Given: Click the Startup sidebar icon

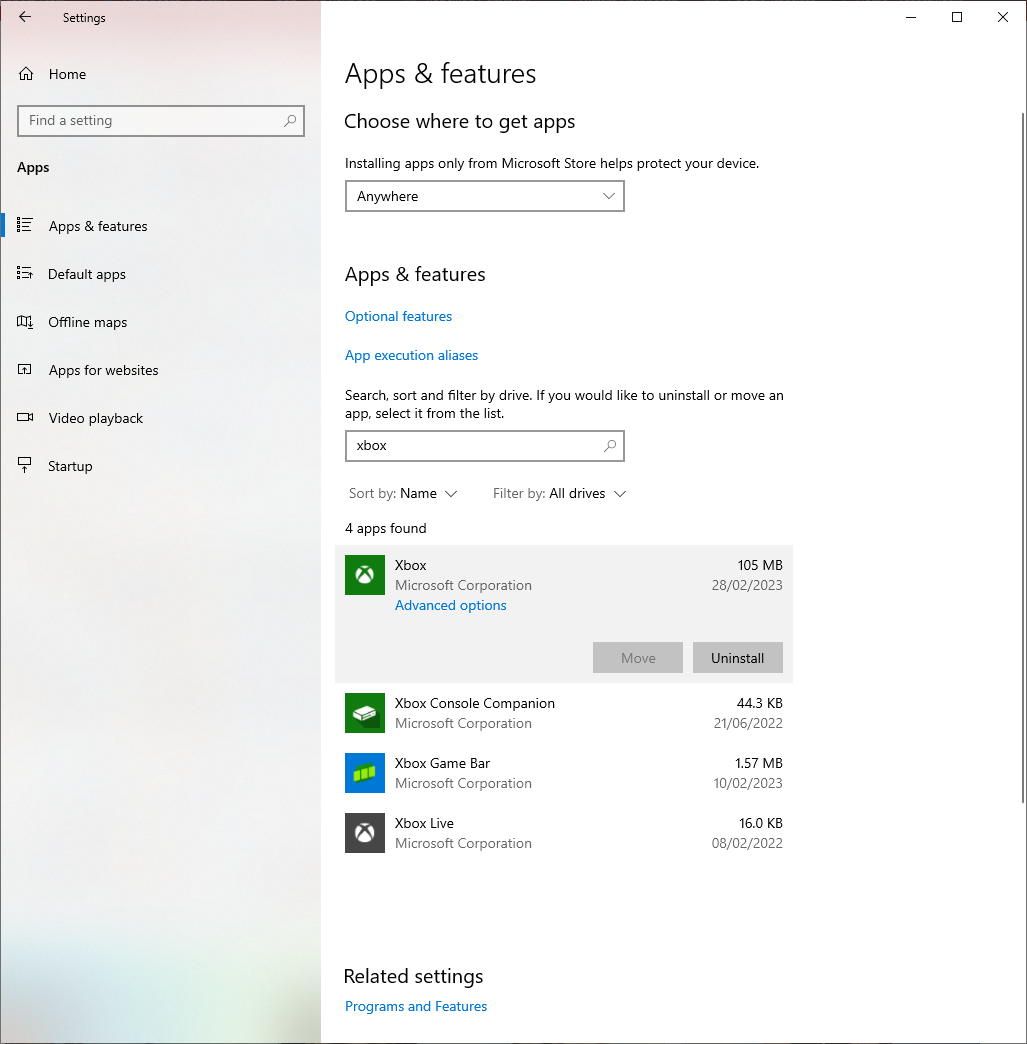Looking at the screenshot, I should (x=25, y=465).
